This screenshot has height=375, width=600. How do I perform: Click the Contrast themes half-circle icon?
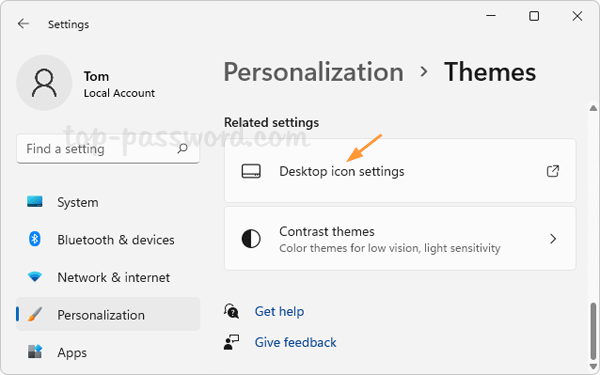tap(251, 239)
